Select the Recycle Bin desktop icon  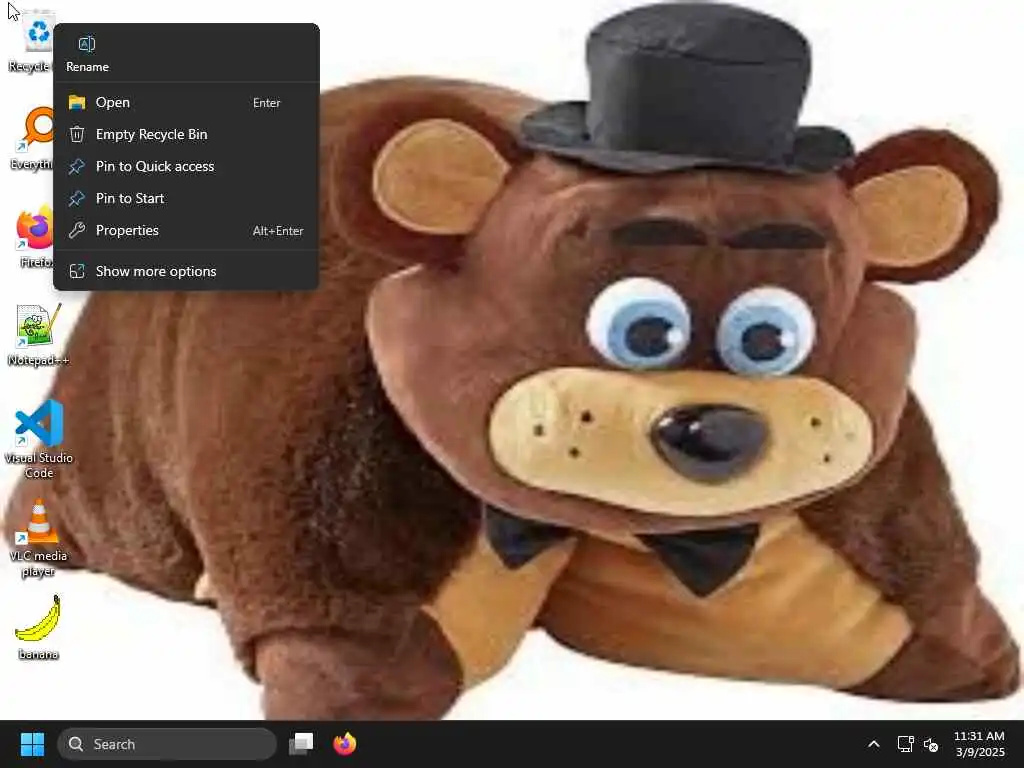[x=30, y=42]
